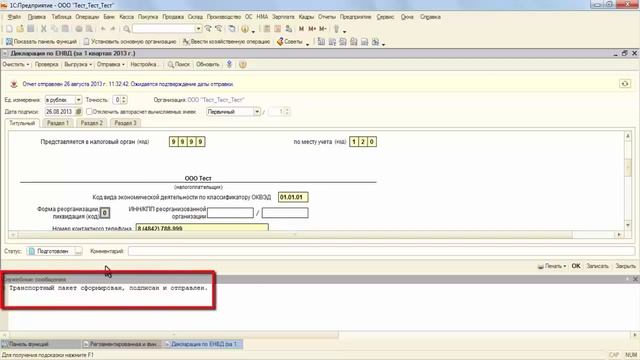Click Установить основную организацию button
The height and width of the screenshot is (360, 640).
tap(130, 42)
